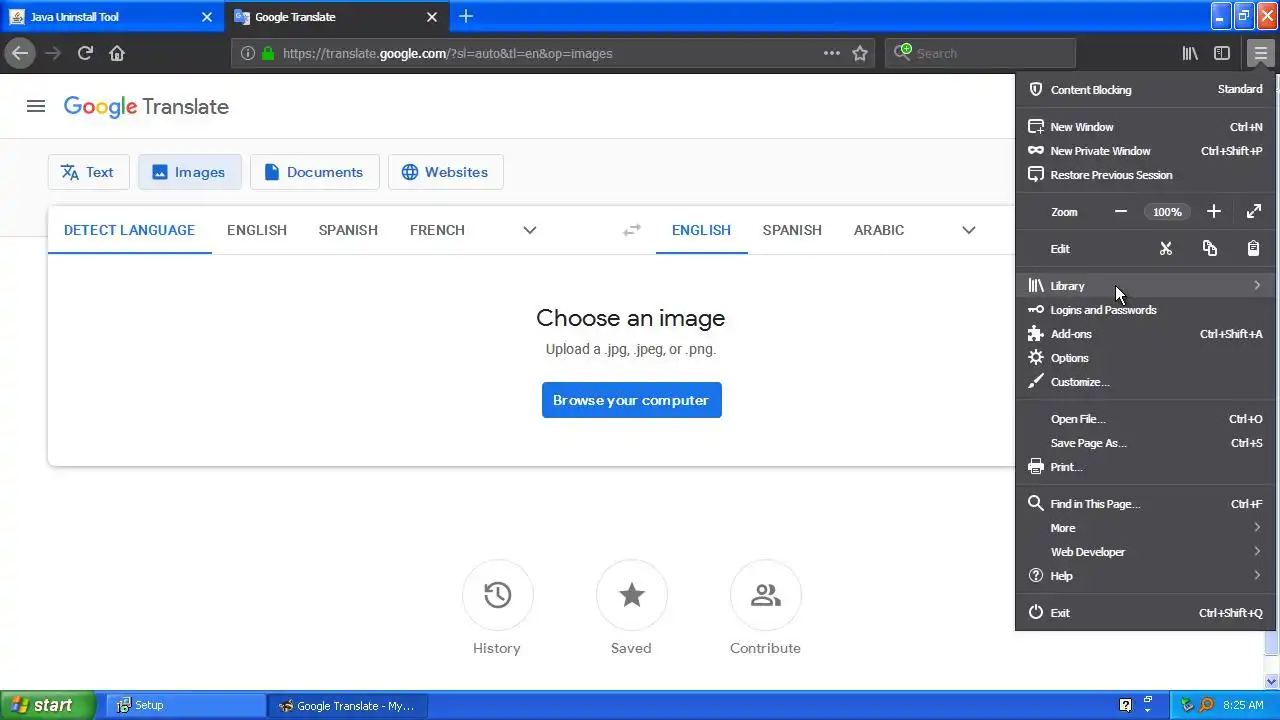
Task: Click the secure lock icon in the address bar
Action: pyautogui.click(x=267, y=53)
